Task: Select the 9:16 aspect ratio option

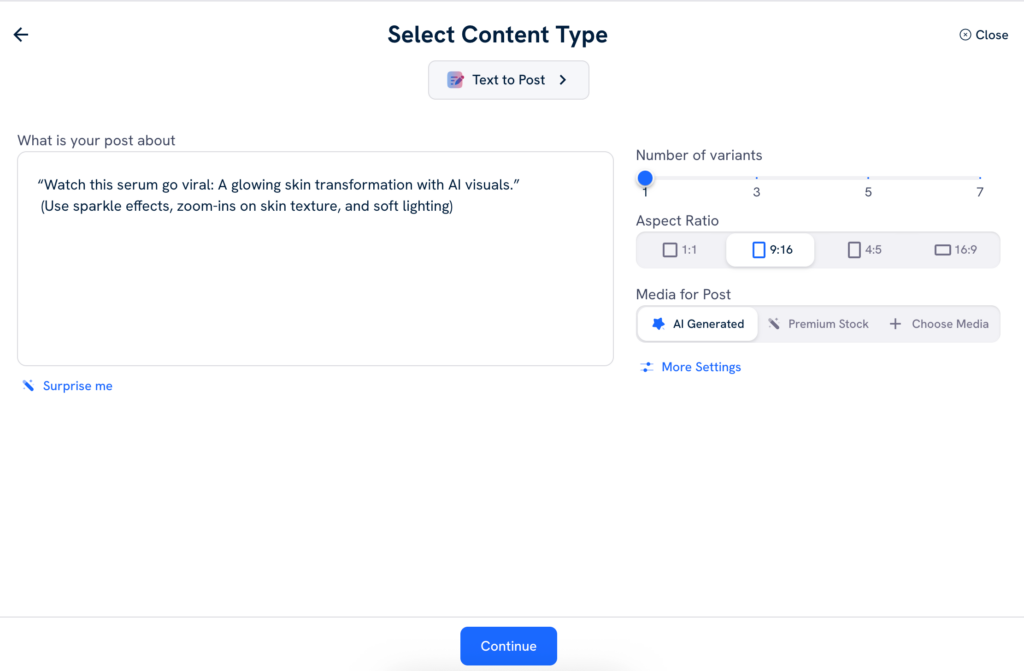Action: pyautogui.click(x=771, y=250)
